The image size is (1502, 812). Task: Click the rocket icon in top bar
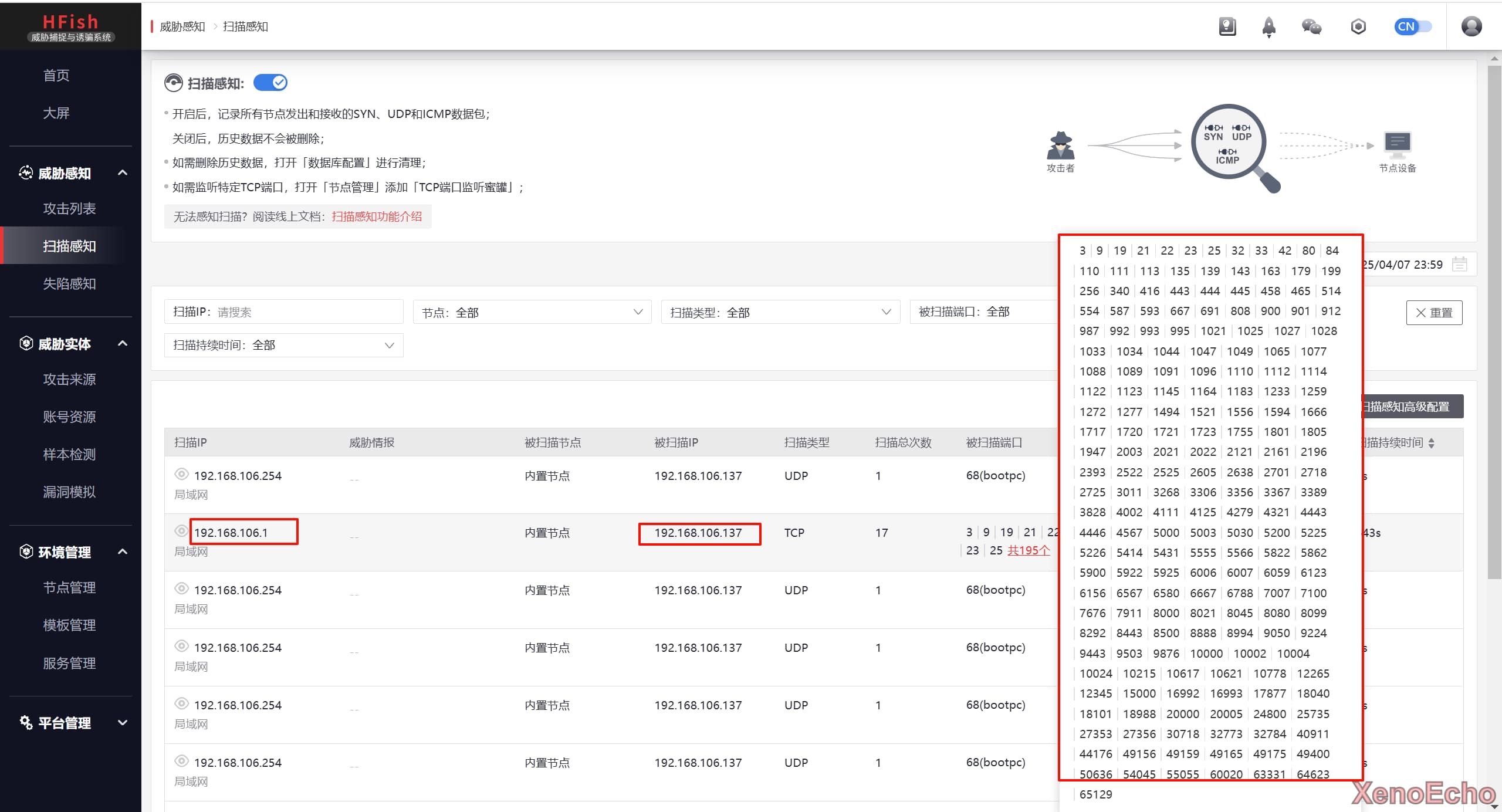1268,26
